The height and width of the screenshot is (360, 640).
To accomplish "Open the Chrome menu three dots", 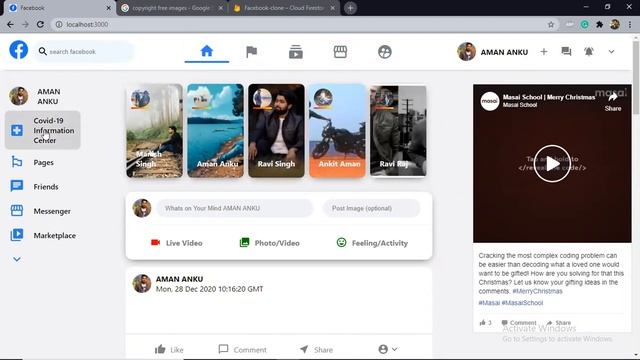I will point(630,24).
